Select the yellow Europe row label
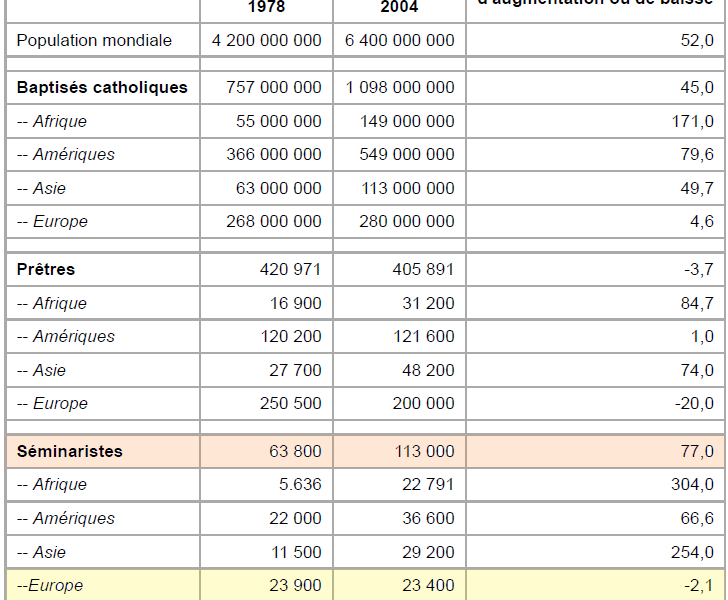Viewport: 728px width, 600px height. [50, 585]
